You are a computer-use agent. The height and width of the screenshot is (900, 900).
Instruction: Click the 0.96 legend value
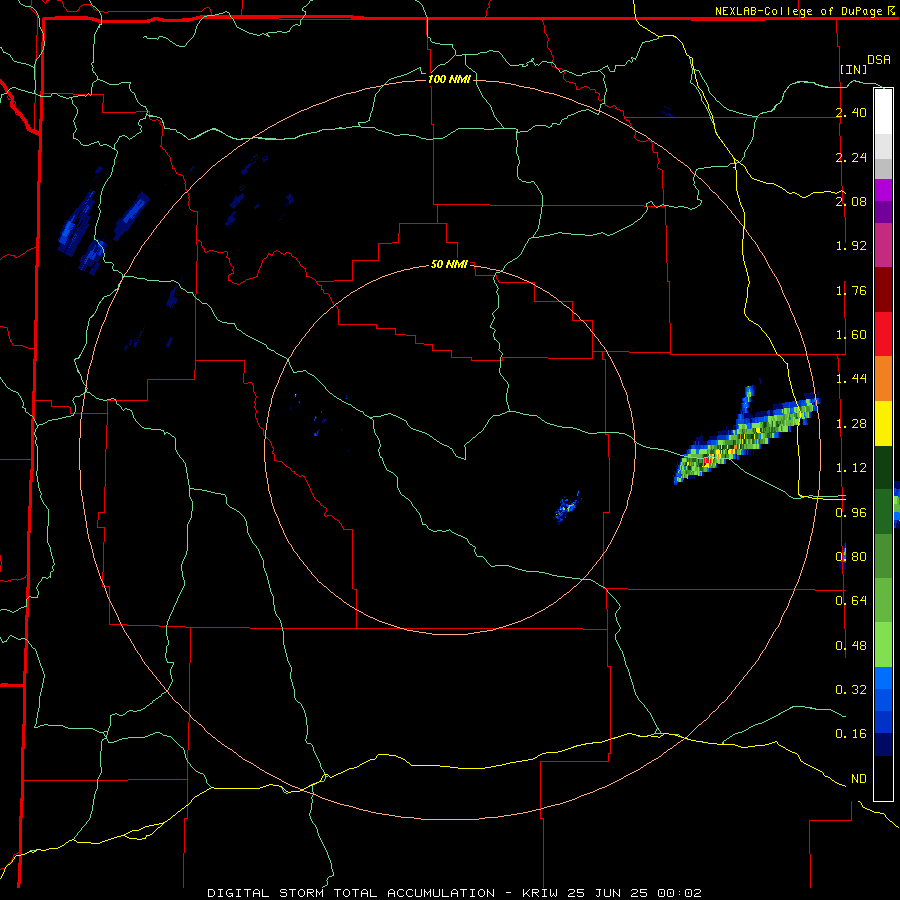click(x=851, y=513)
